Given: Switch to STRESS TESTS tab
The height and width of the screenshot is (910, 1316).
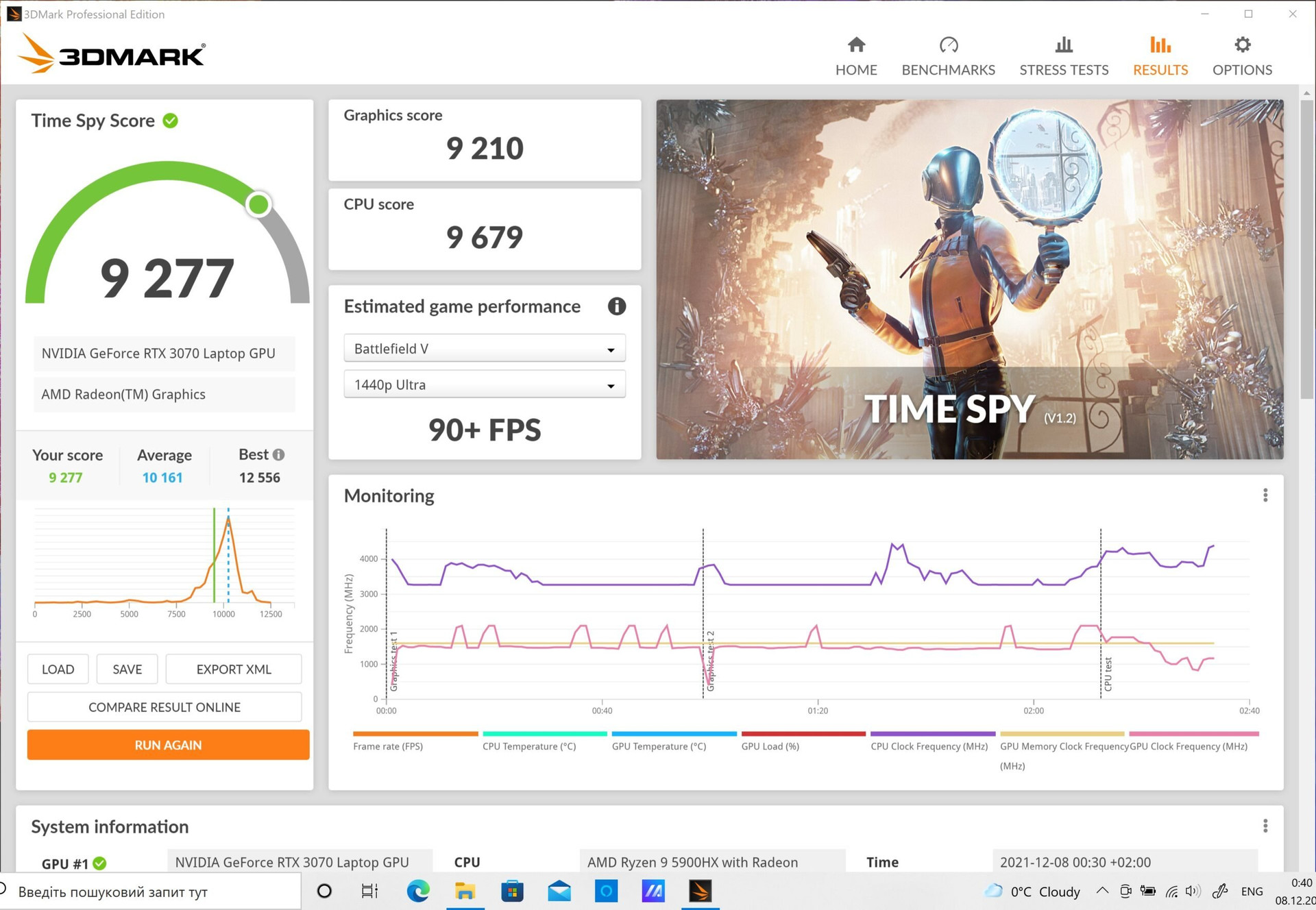Looking at the screenshot, I should click(1064, 56).
